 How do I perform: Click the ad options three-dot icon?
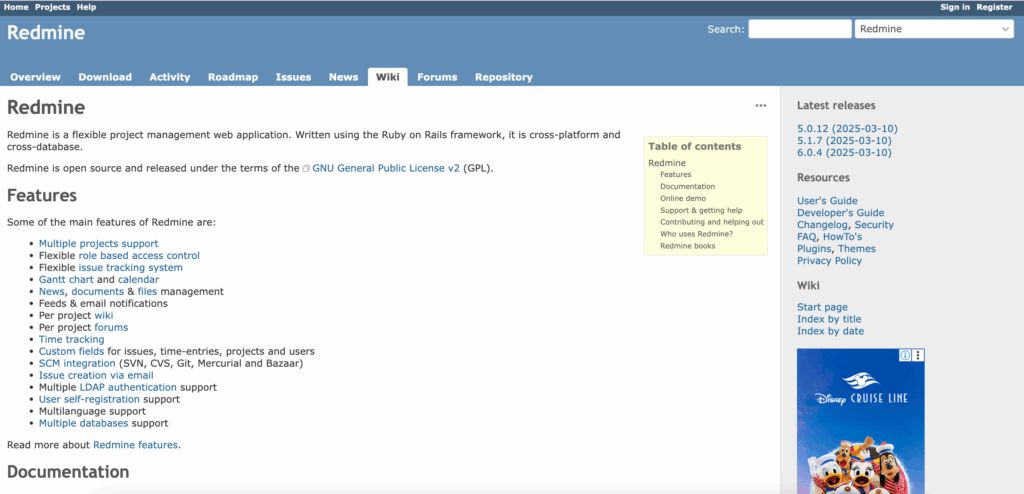918,355
